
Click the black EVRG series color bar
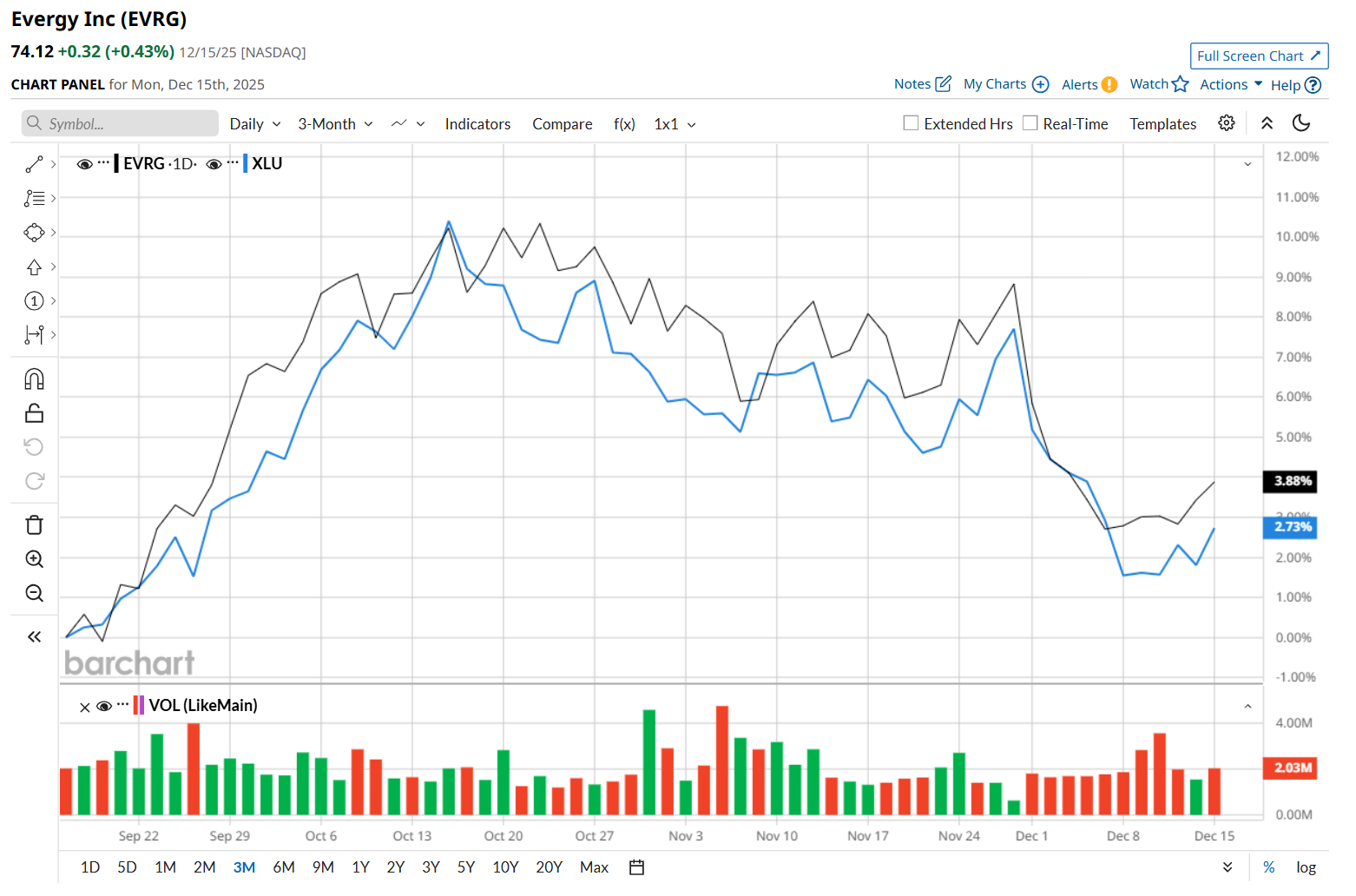(116, 163)
